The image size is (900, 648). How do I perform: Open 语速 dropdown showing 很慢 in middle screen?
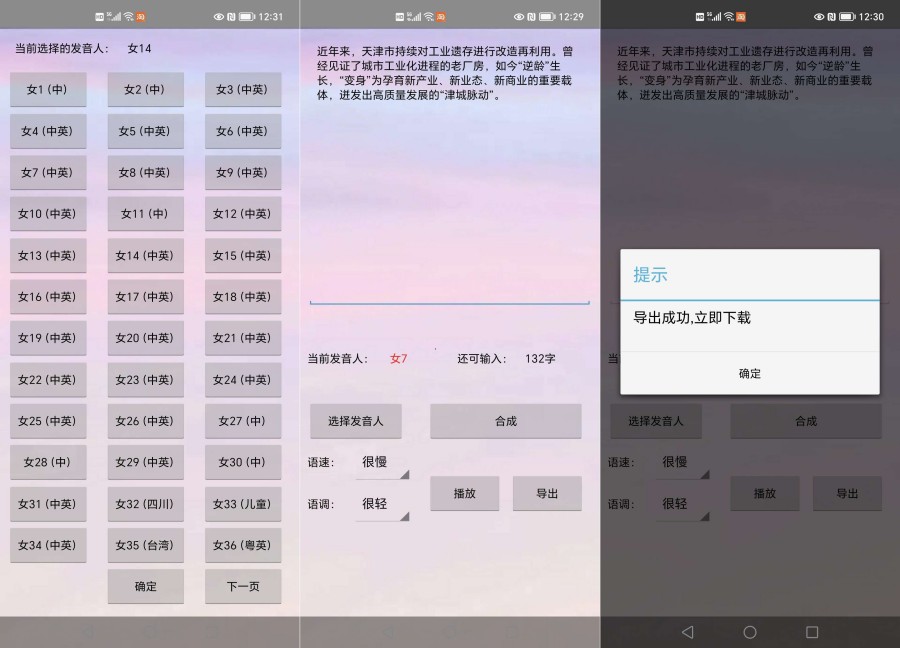[382, 463]
